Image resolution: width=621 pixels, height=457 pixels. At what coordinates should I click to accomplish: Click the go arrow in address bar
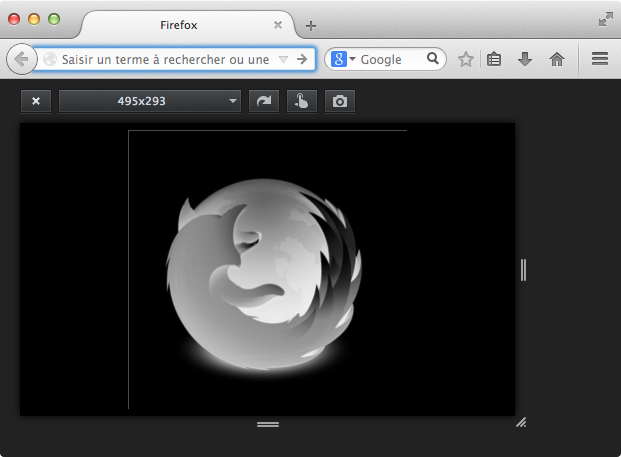(x=302, y=59)
